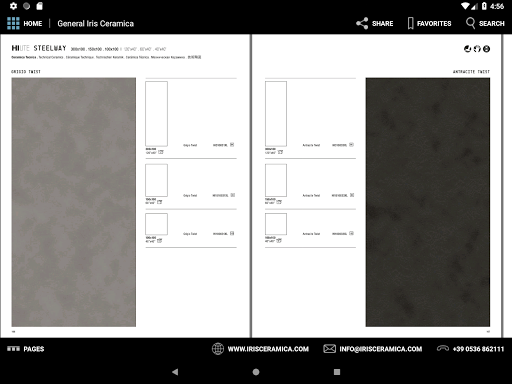Click the globe website icon
Viewport: 512px width, 384px height.
[x=218, y=349]
